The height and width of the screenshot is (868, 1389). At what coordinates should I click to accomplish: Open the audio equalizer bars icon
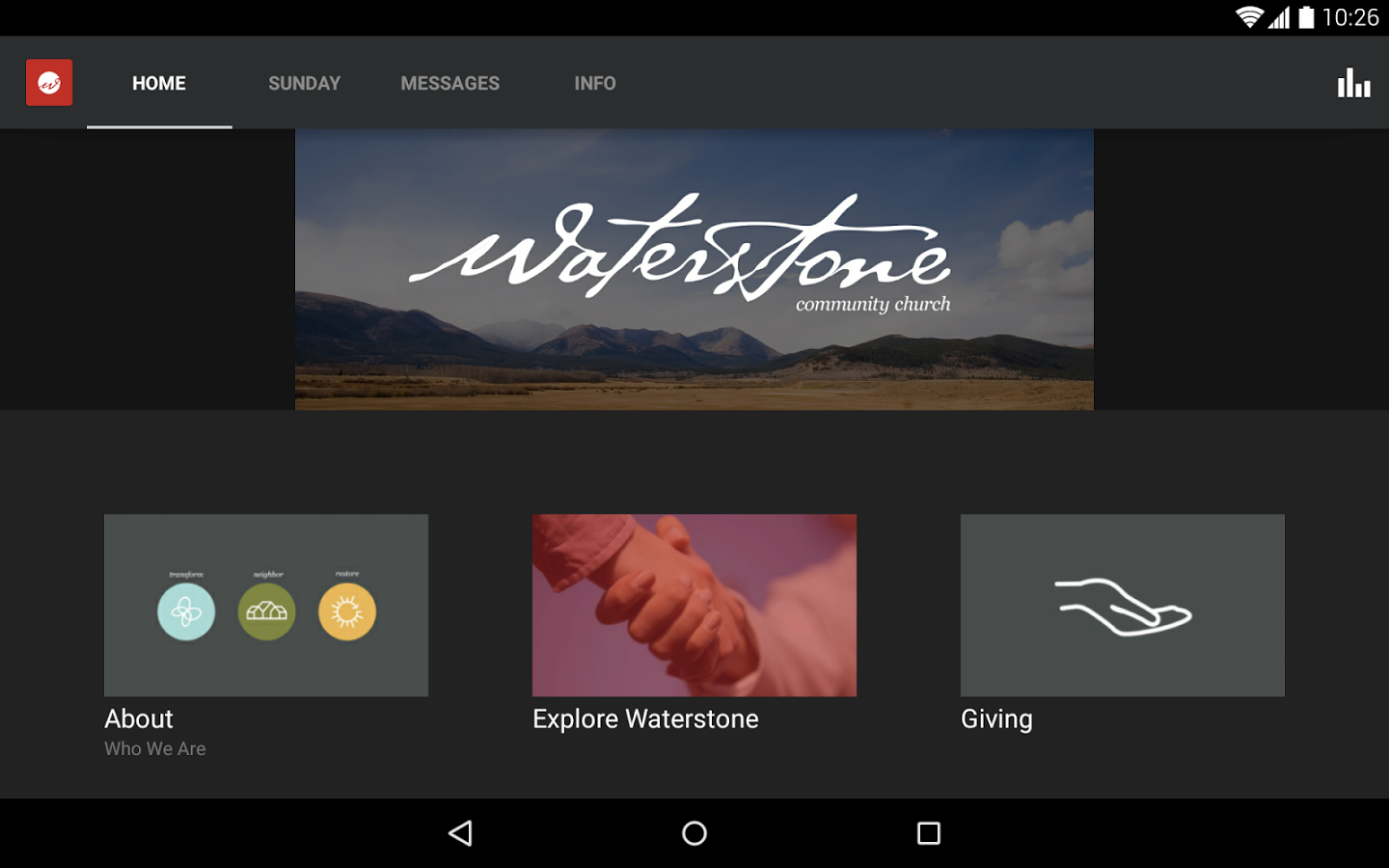[1353, 83]
